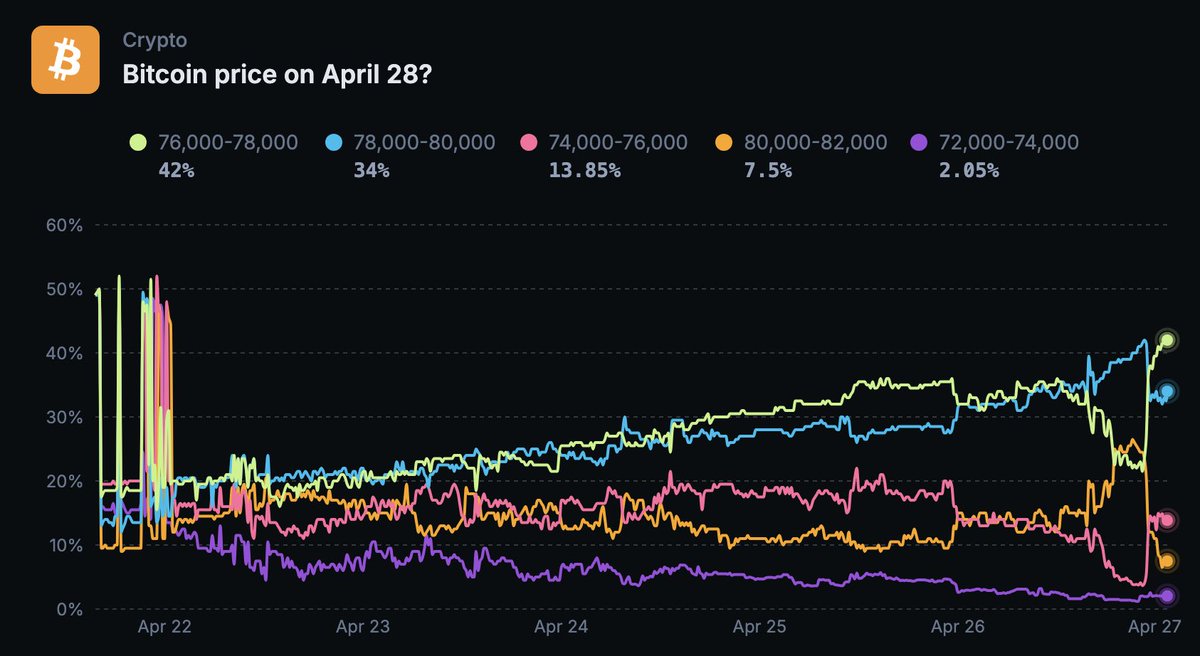
Task: Select the blue 78,000-80,000 legend dot
Action: (335, 143)
